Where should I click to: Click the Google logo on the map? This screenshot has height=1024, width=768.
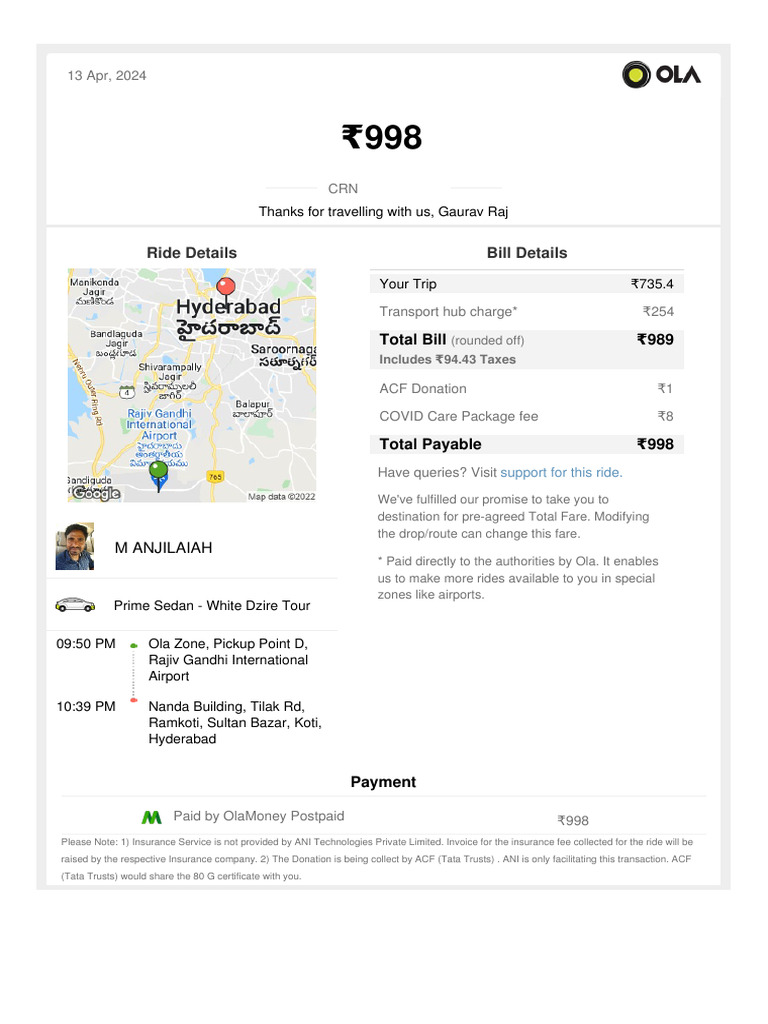(x=96, y=493)
